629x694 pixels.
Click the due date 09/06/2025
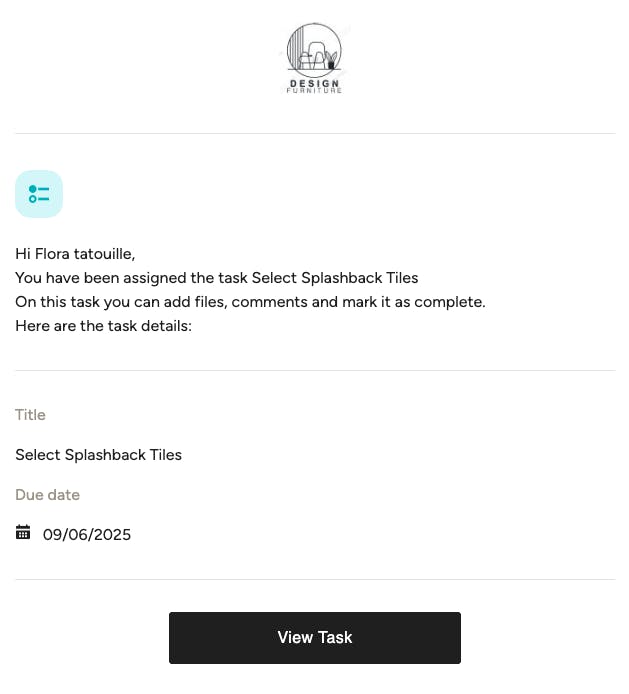(x=87, y=535)
